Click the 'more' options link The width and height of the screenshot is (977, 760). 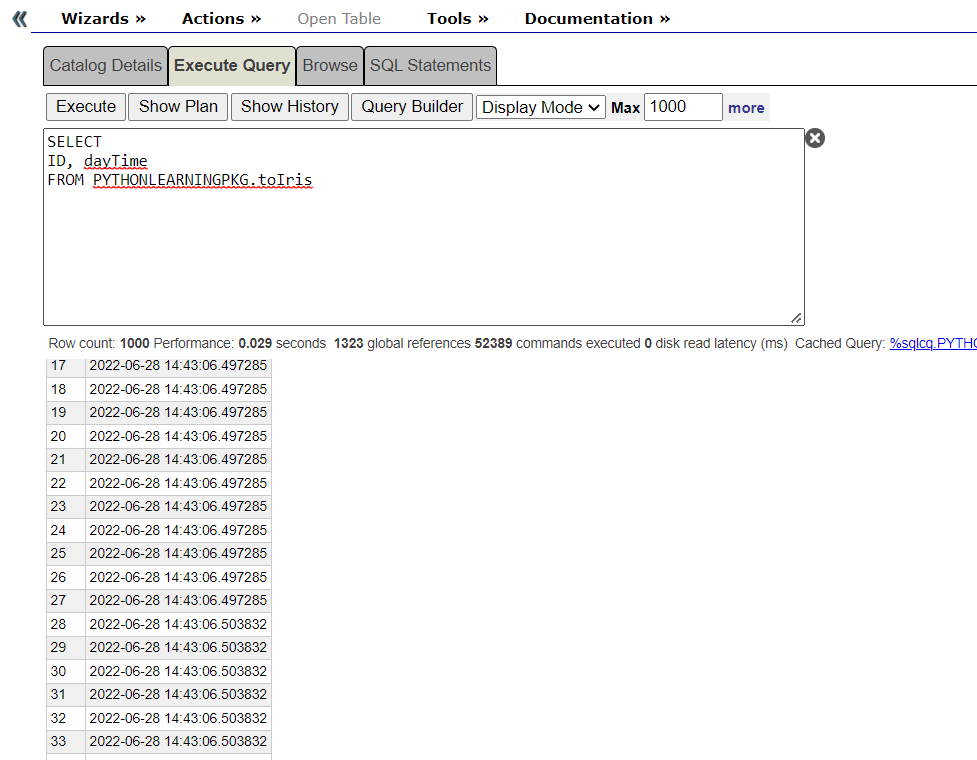[746, 108]
